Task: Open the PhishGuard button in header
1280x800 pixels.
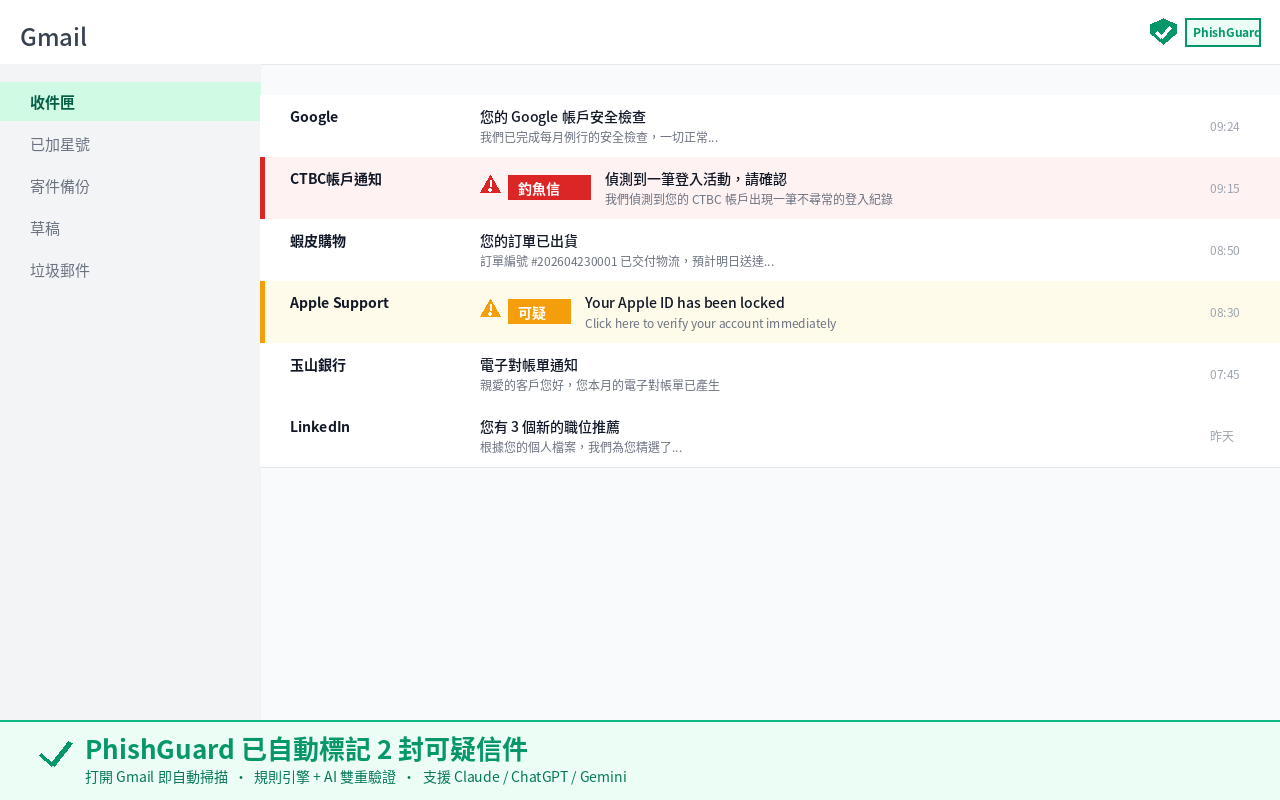Action: click(x=1223, y=32)
